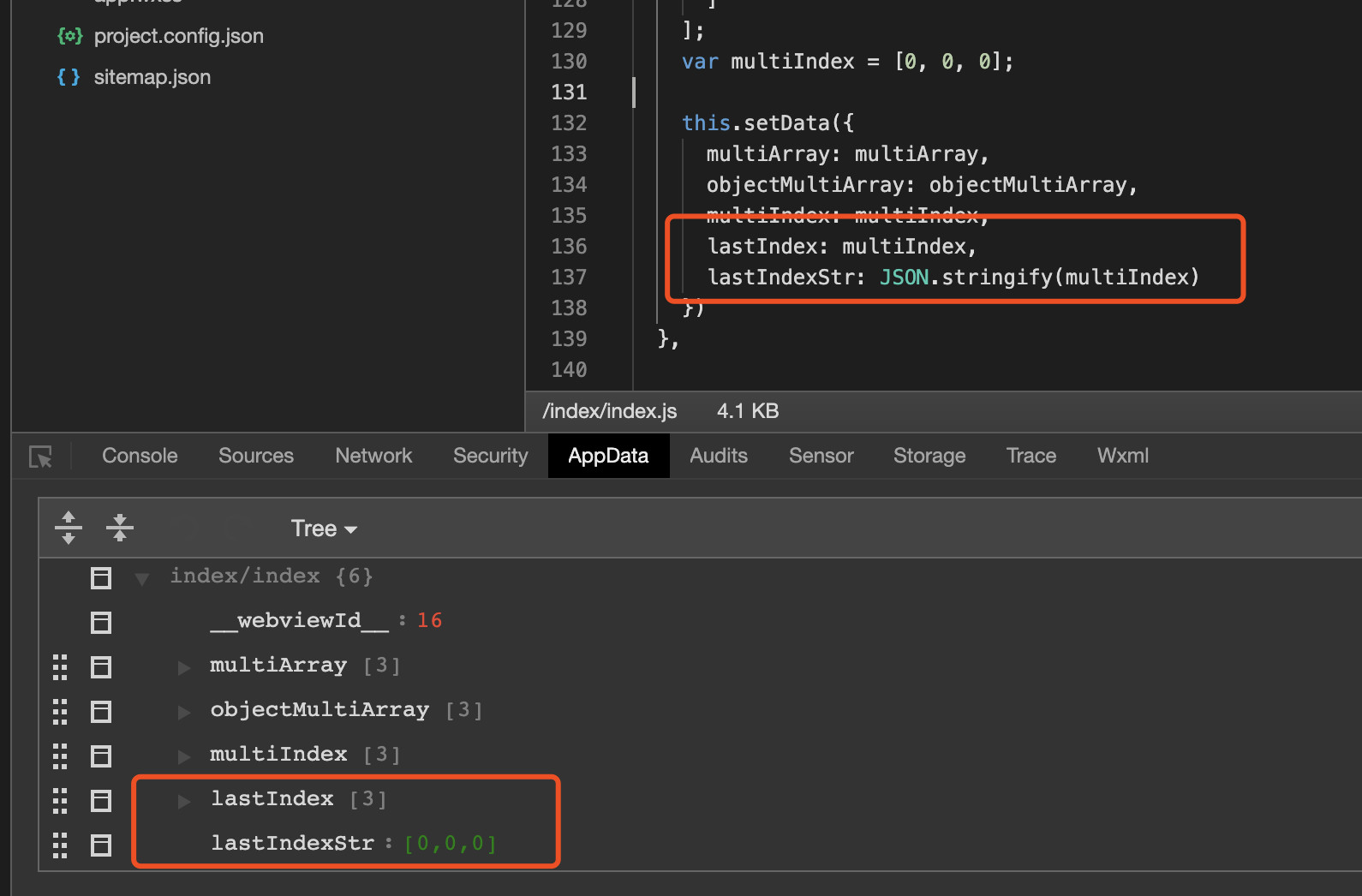This screenshot has height=896, width=1362.
Task: Click the collapse all fields icon
Action: pos(120,528)
